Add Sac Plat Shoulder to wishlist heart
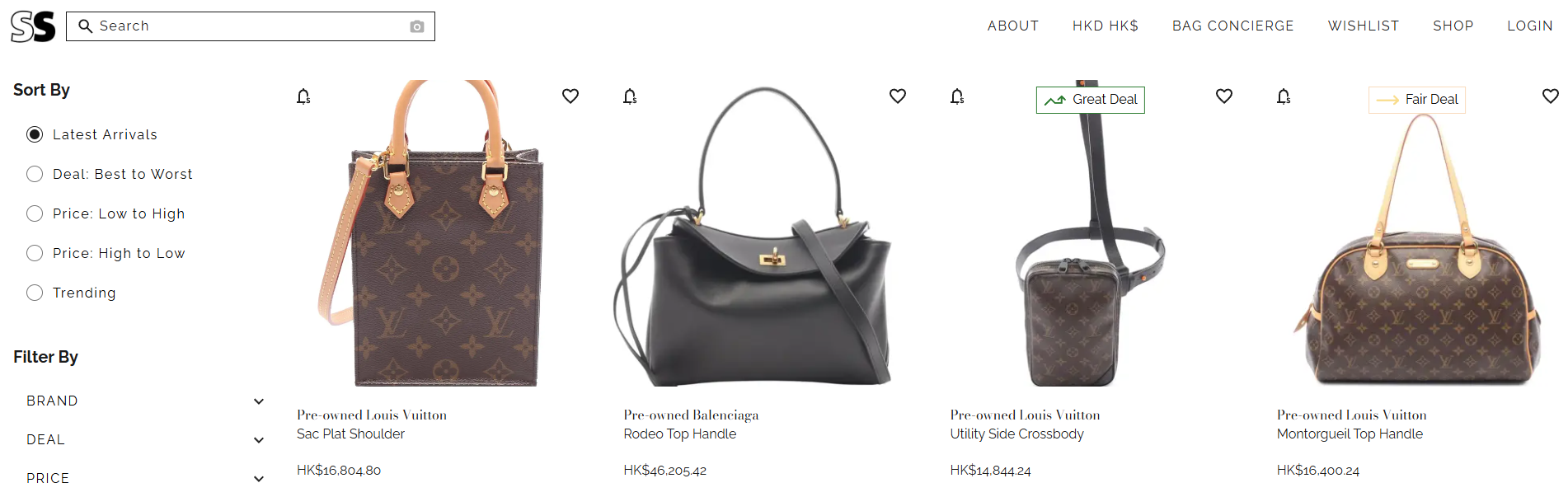The image size is (1568, 497). pyautogui.click(x=570, y=96)
